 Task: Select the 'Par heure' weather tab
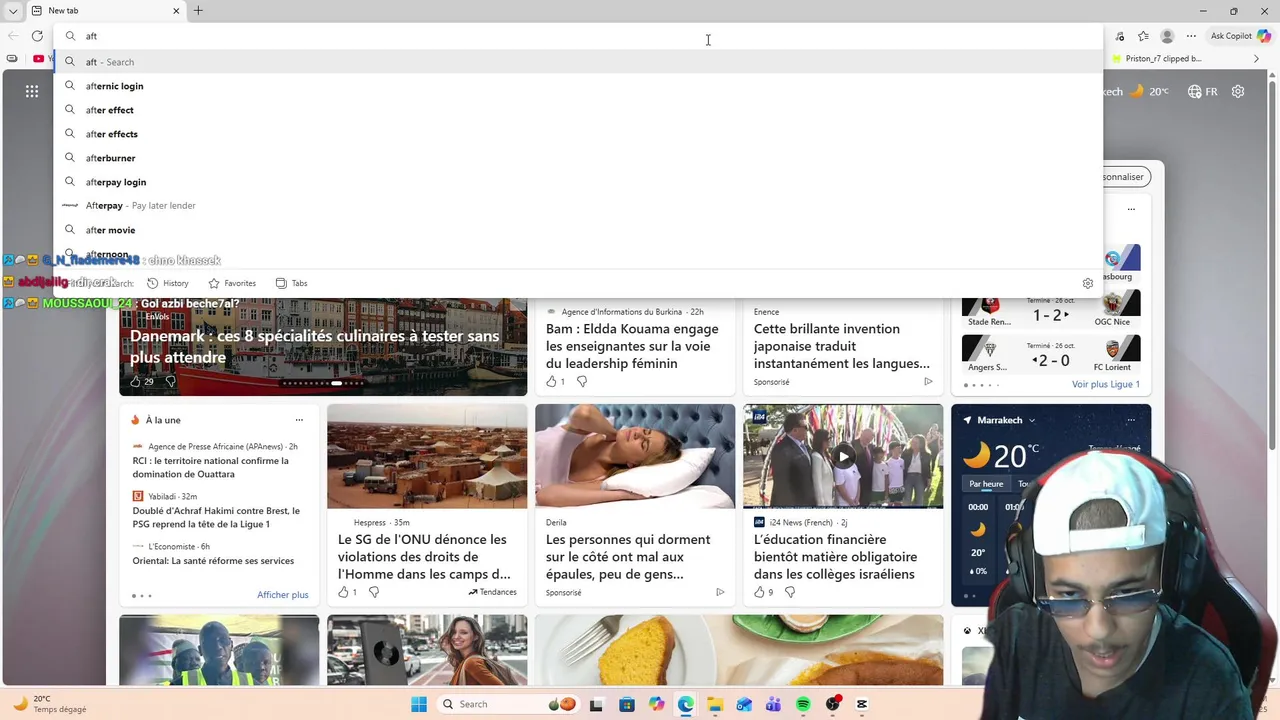(986, 484)
